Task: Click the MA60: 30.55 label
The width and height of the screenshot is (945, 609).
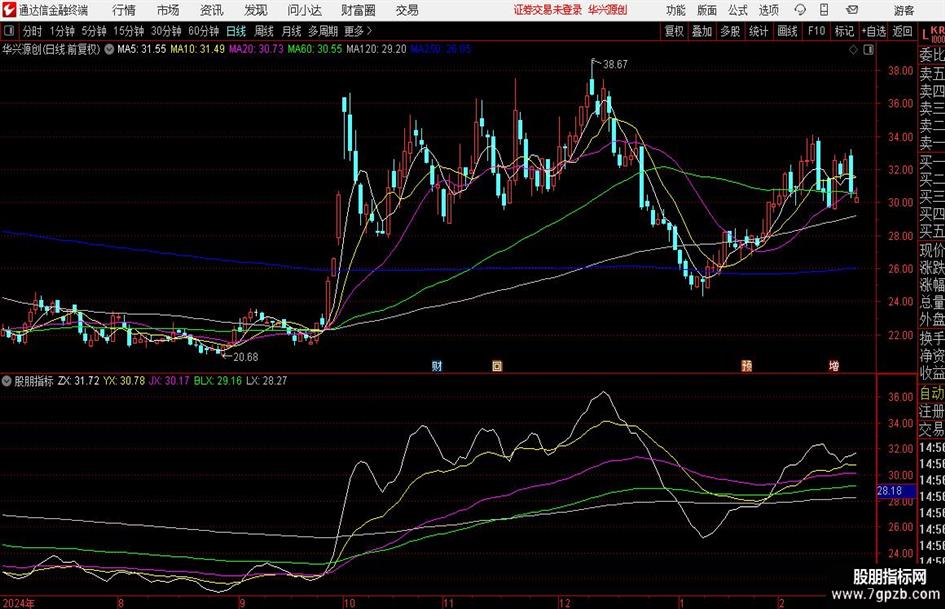Action: (x=315, y=49)
